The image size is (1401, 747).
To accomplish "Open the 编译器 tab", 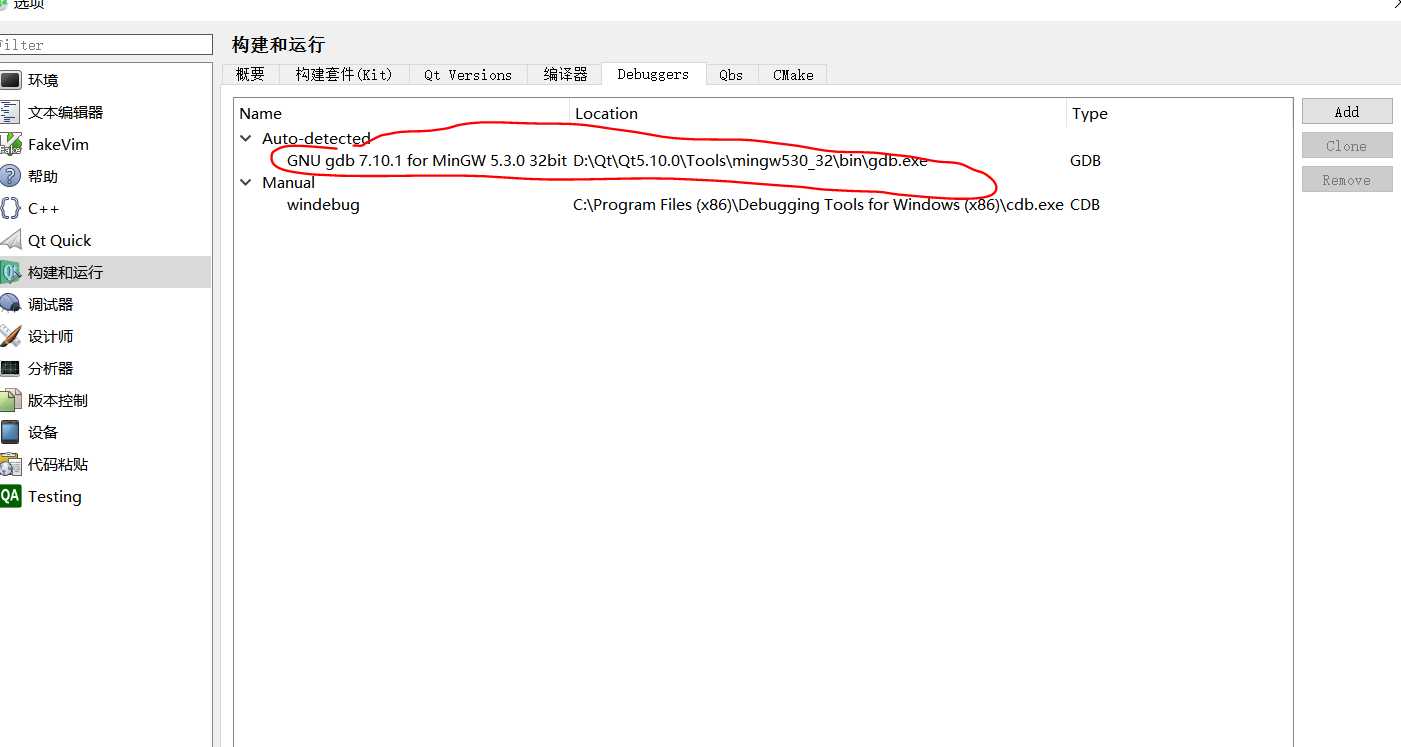I will click(565, 74).
